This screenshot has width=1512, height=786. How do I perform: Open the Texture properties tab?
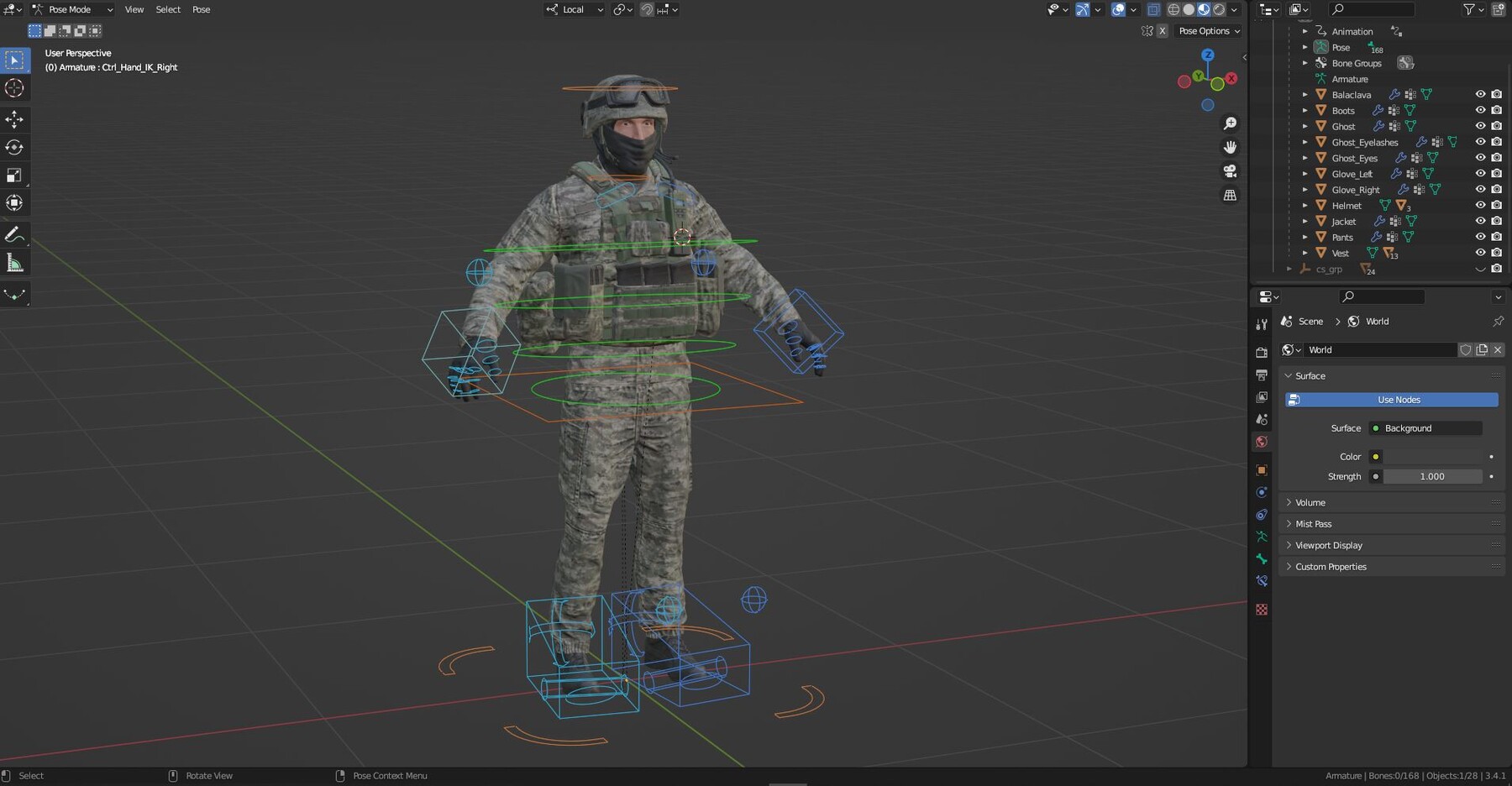pos(1262,609)
